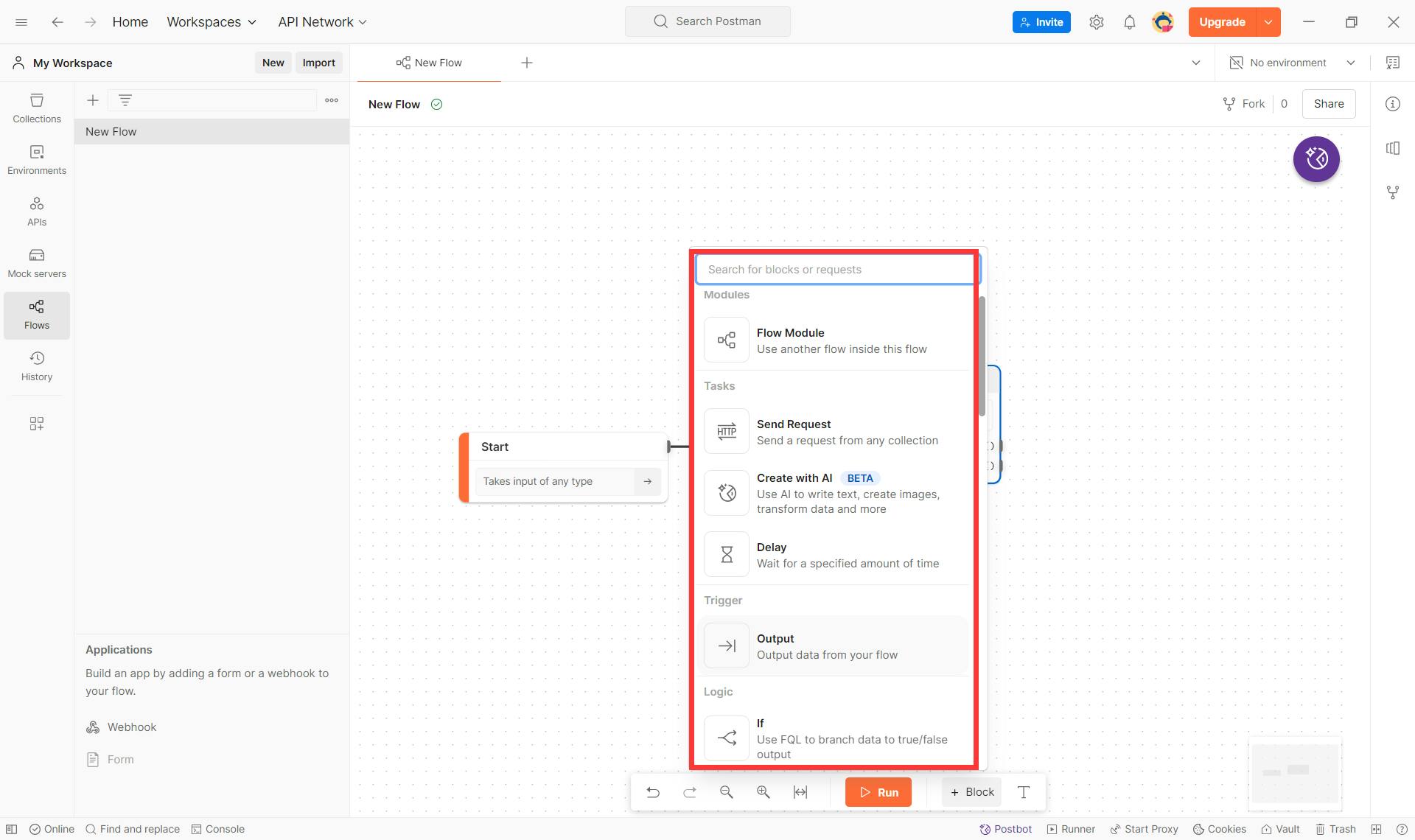The image size is (1415, 840).
Task: Click the Share button
Action: 1328,104
